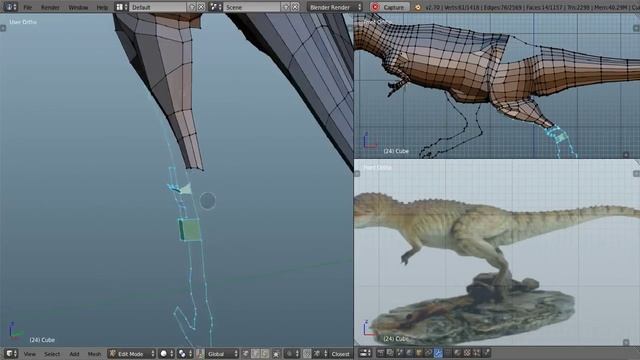Switch to the Object properties tab
The height and width of the screenshot is (360, 640).
tap(419, 353)
